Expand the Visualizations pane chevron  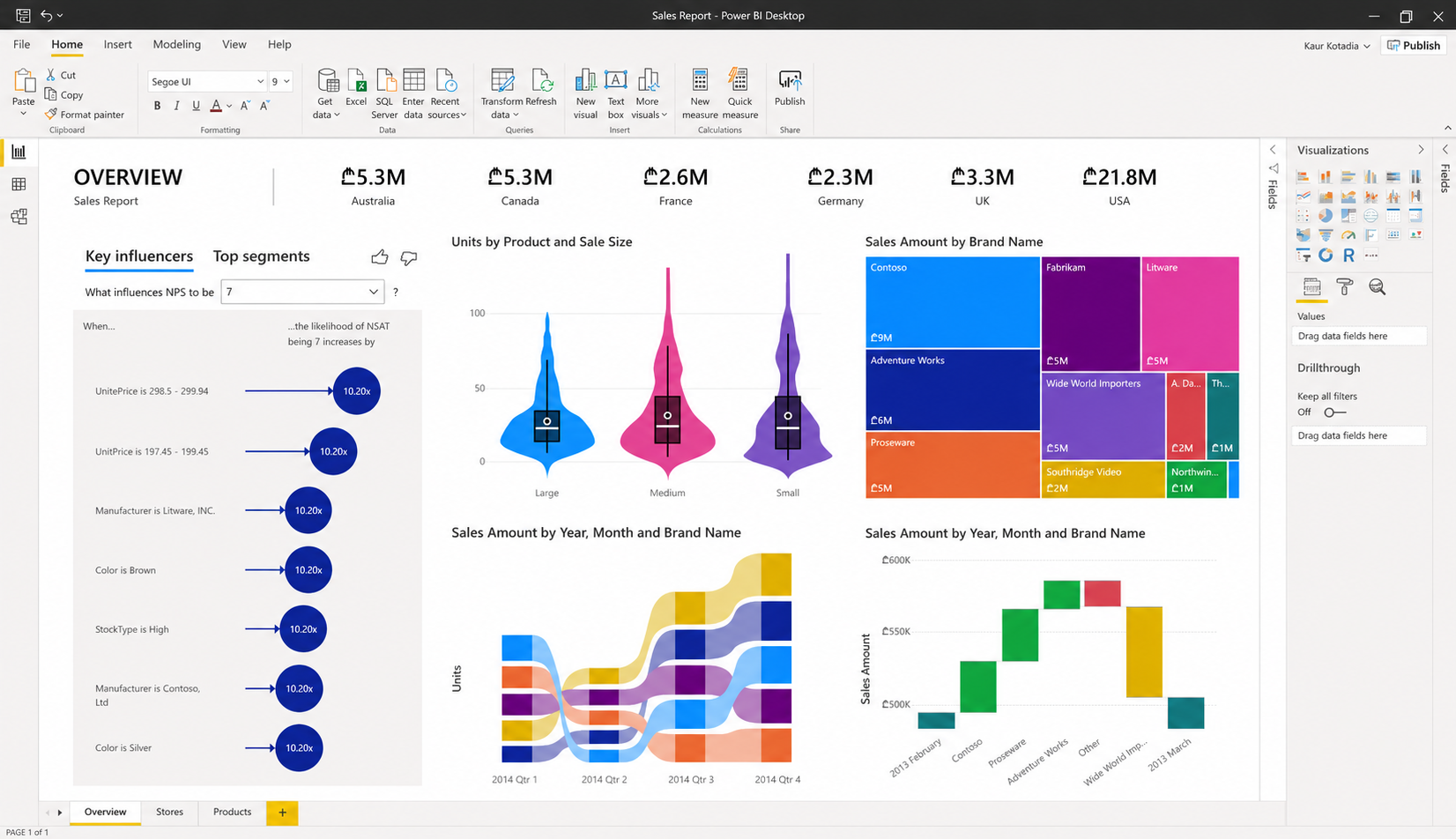(x=1421, y=150)
